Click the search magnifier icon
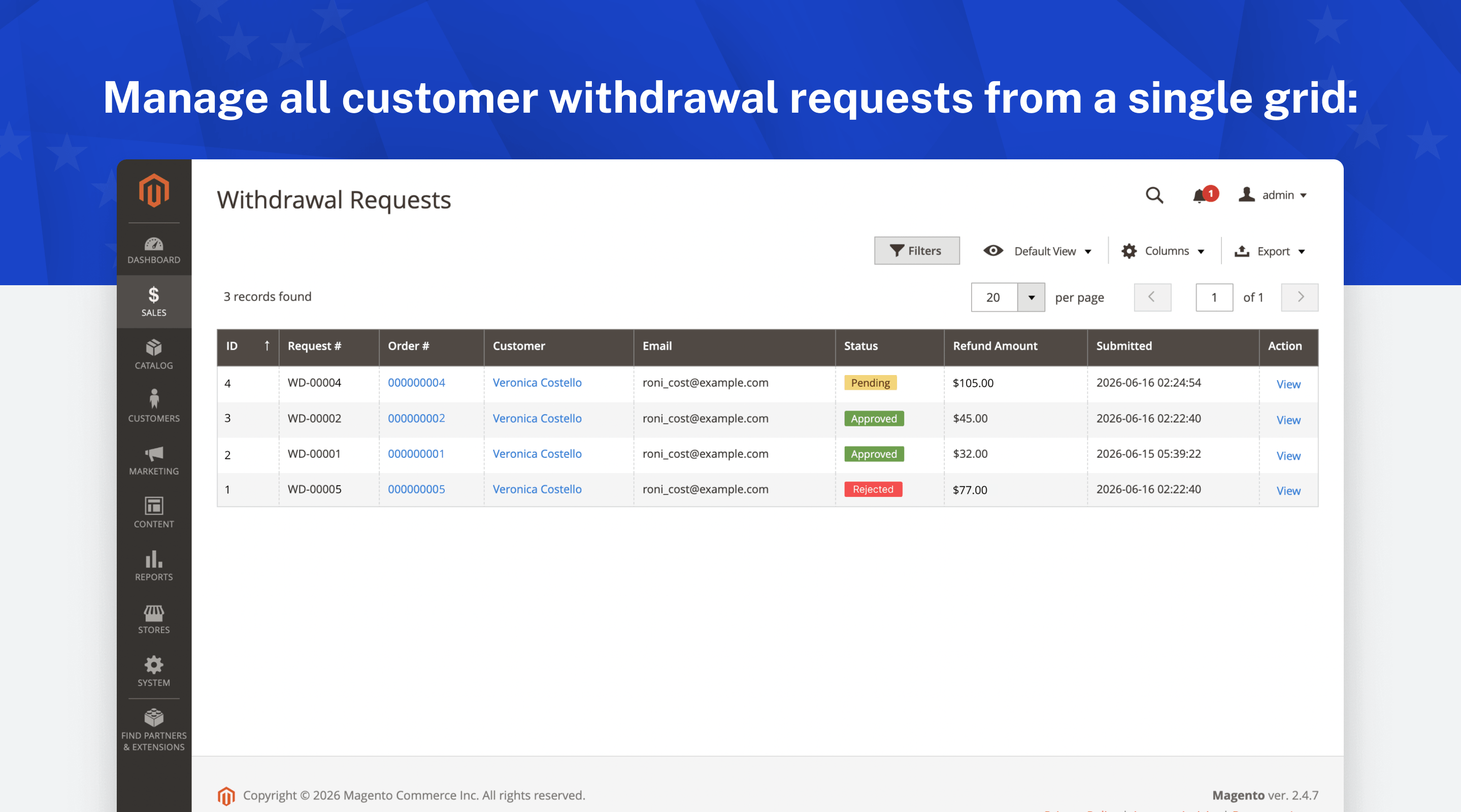 [x=1154, y=195]
